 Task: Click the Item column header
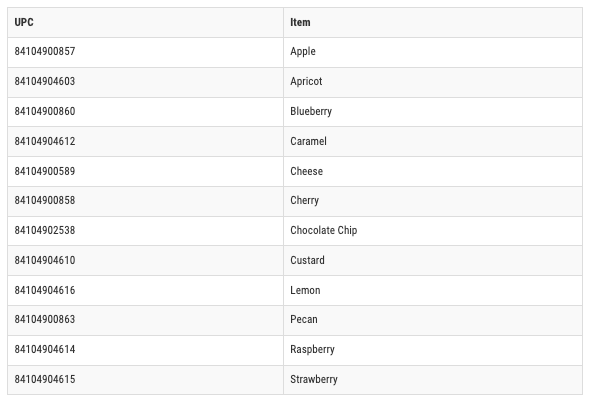tap(433, 22)
